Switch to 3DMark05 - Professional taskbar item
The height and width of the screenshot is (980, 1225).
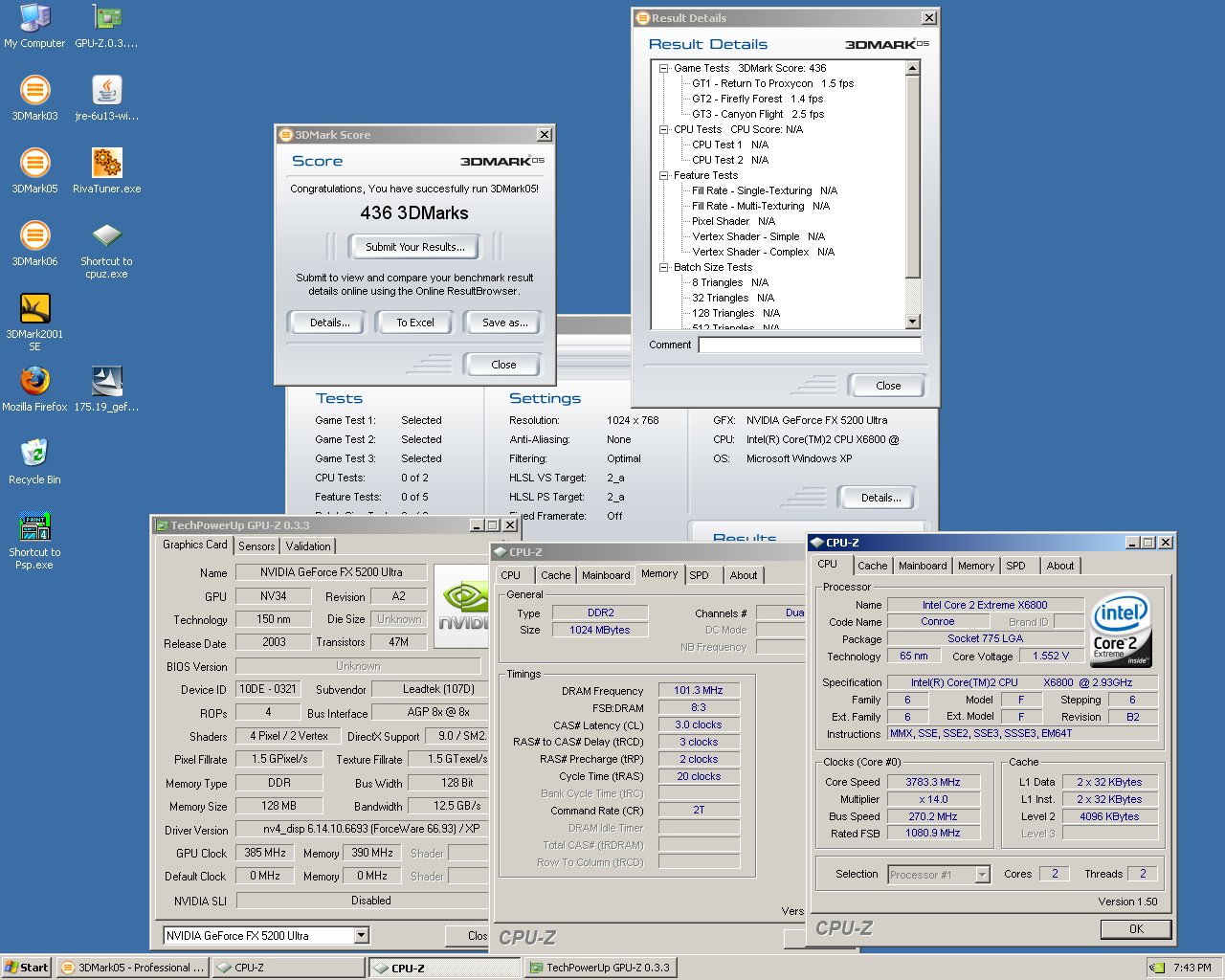[132, 968]
